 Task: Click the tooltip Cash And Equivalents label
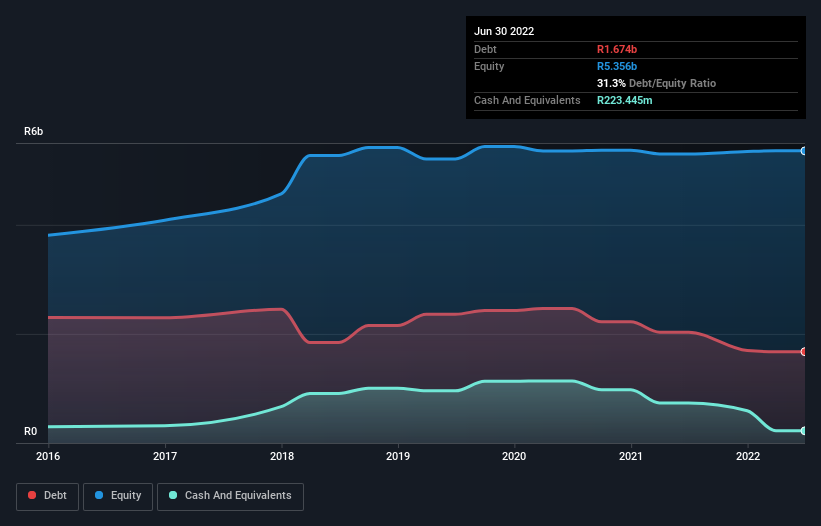[527, 100]
